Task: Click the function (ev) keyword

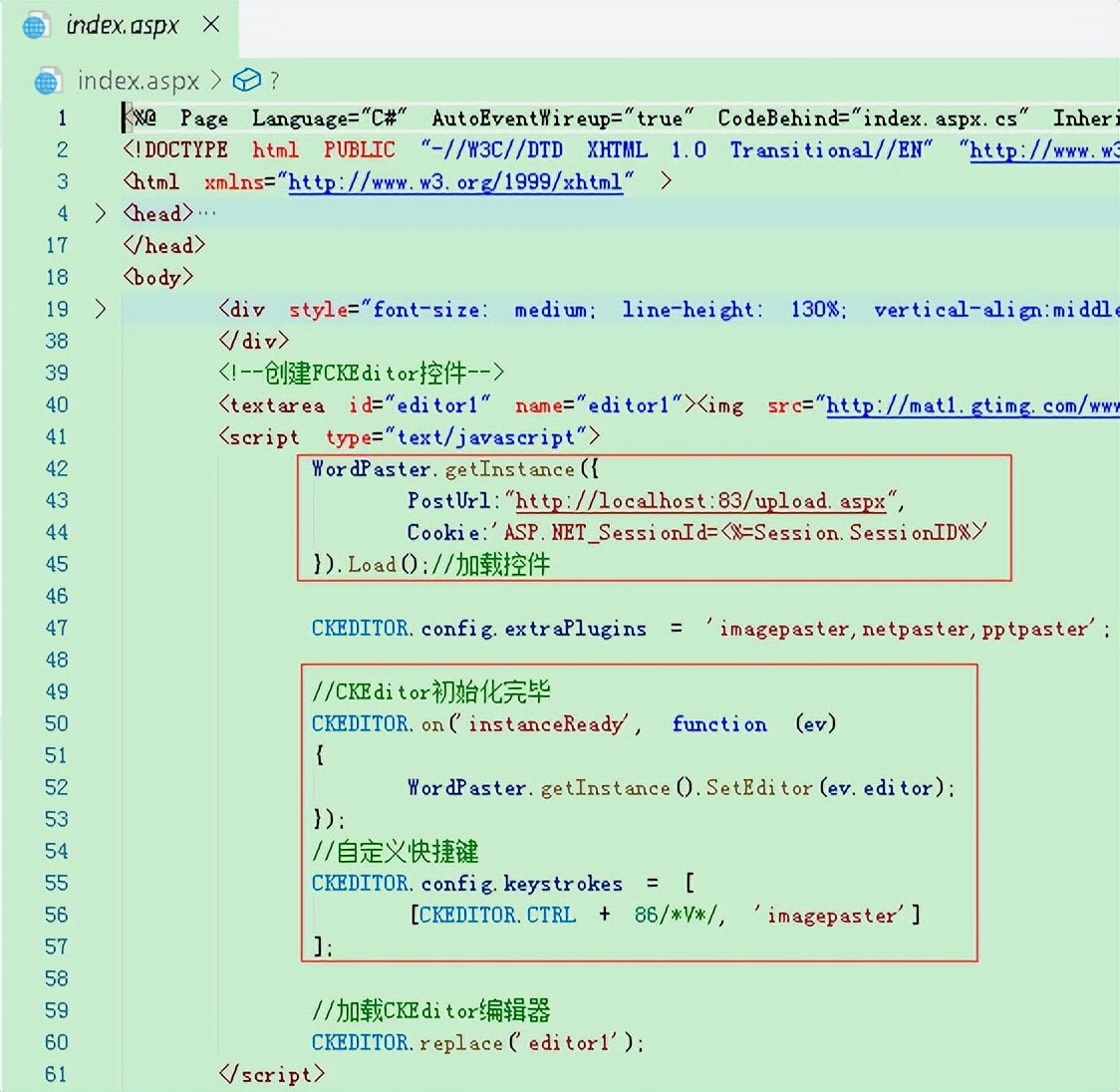Action: click(x=754, y=724)
